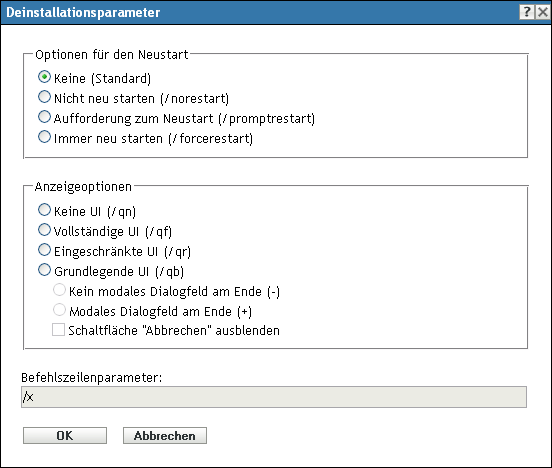Choose Modales Dialogfeld am Ende (+)
Image resolution: width=552 pixels, height=468 pixels.
59,310
